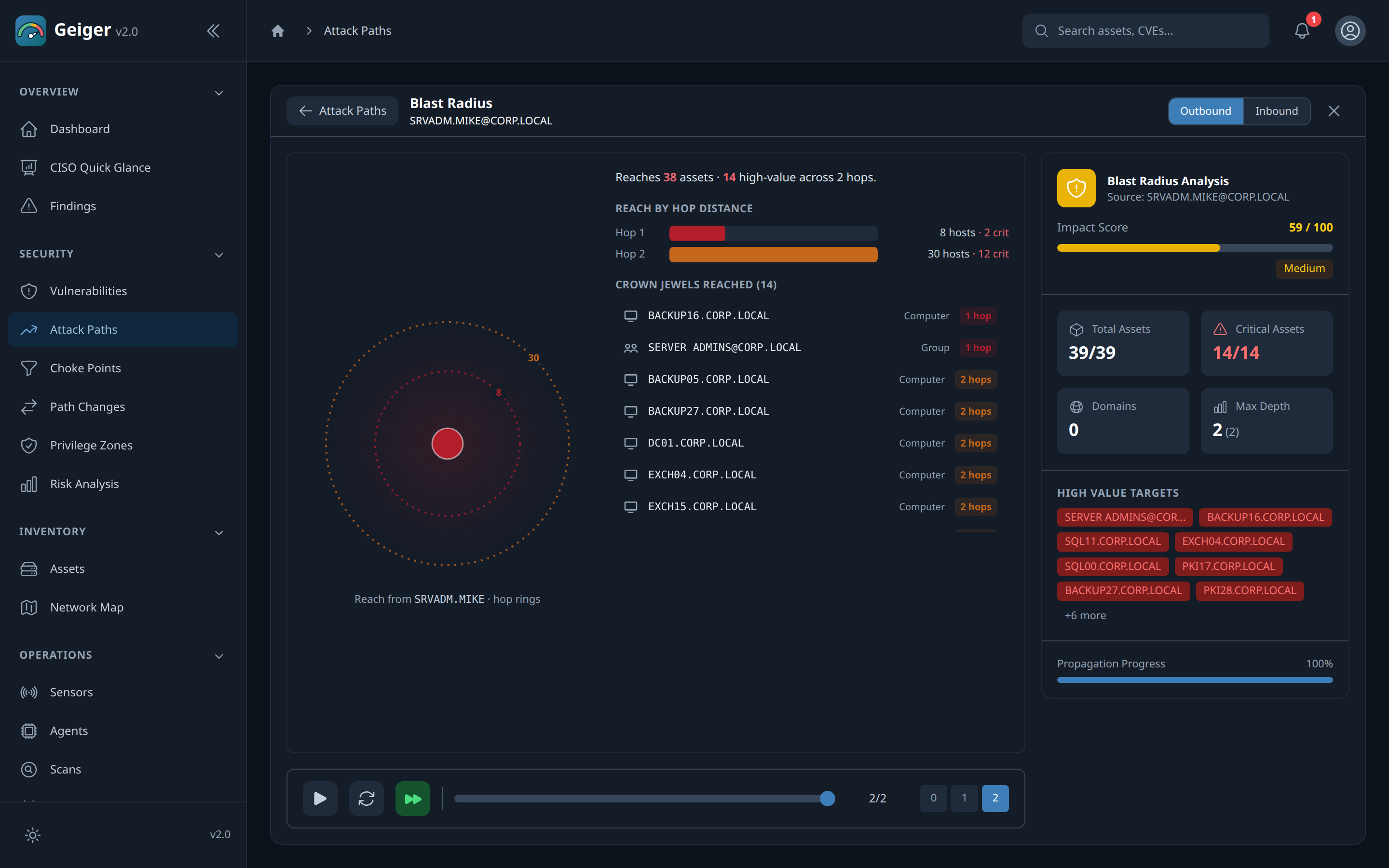Collapse the INVENTORY section

point(218,532)
